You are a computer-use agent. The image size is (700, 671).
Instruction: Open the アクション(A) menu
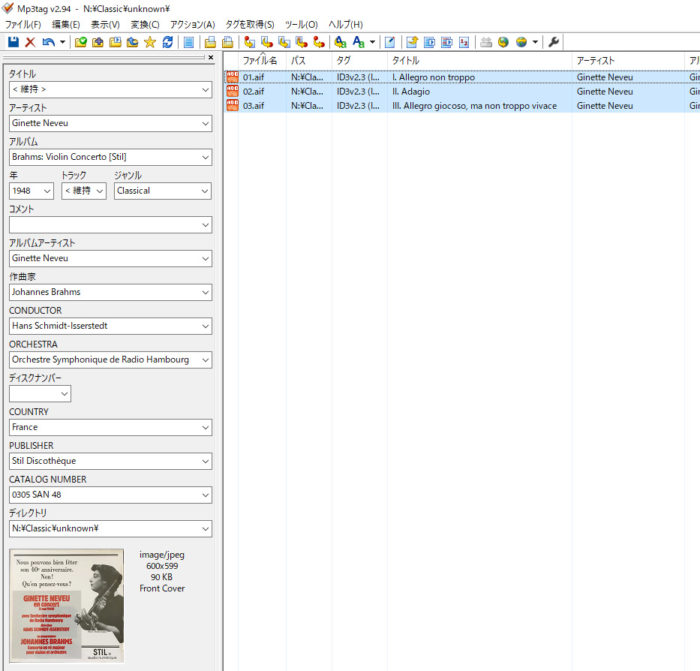click(x=192, y=25)
